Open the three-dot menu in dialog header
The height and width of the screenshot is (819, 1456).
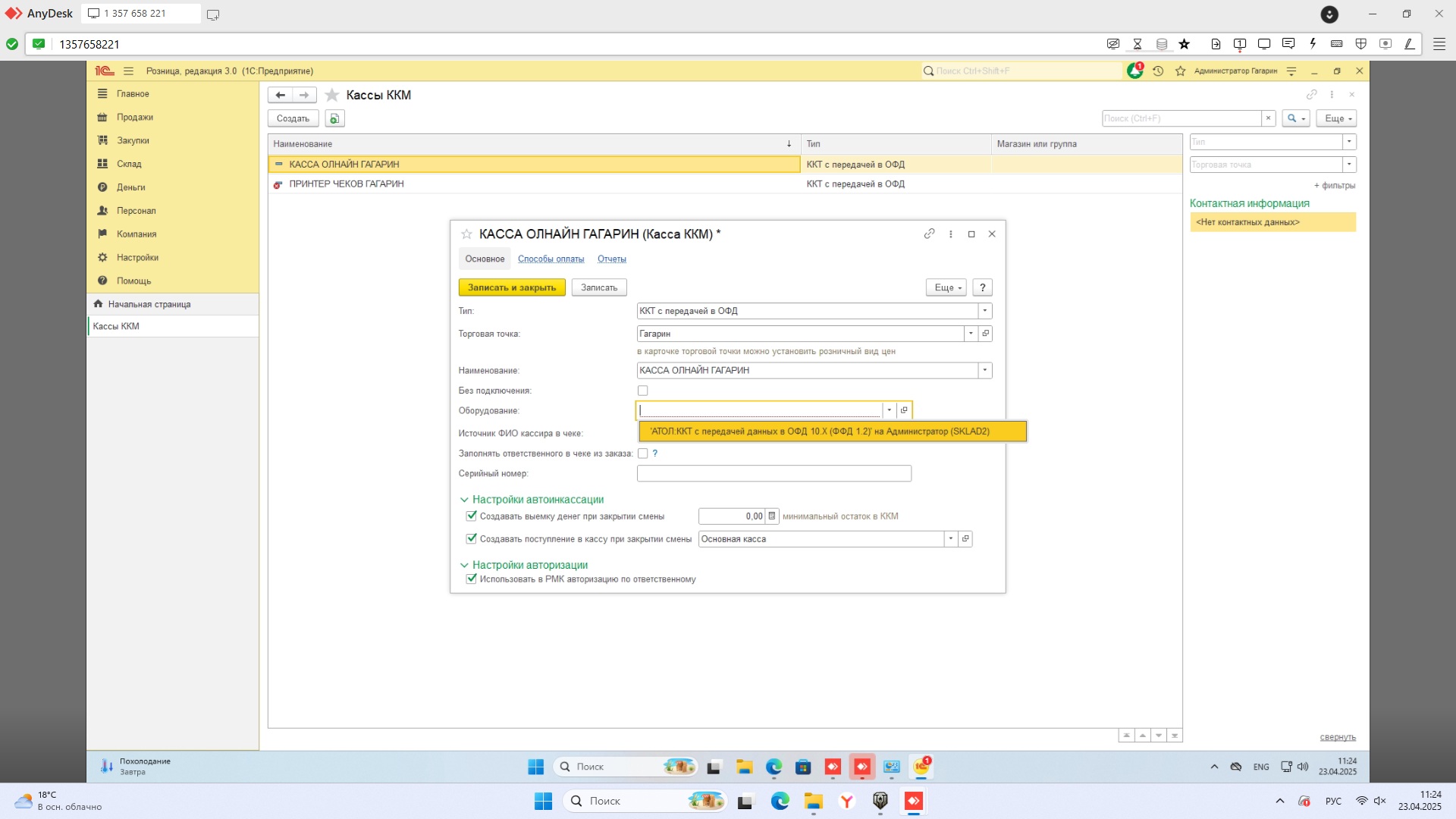click(x=950, y=234)
